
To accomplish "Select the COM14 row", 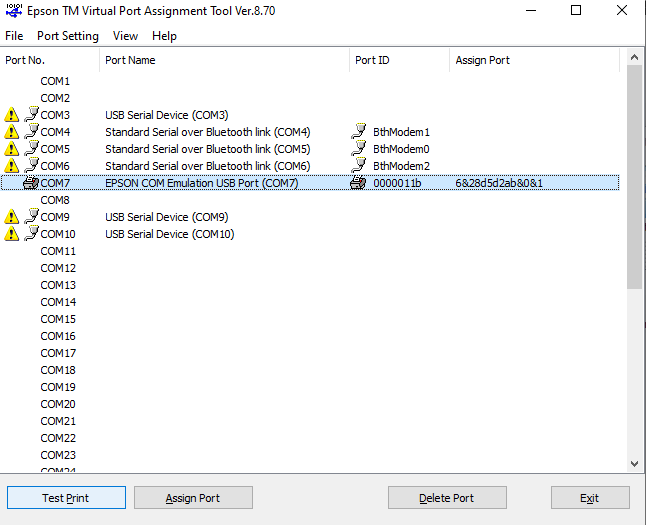I will click(310, 302).
